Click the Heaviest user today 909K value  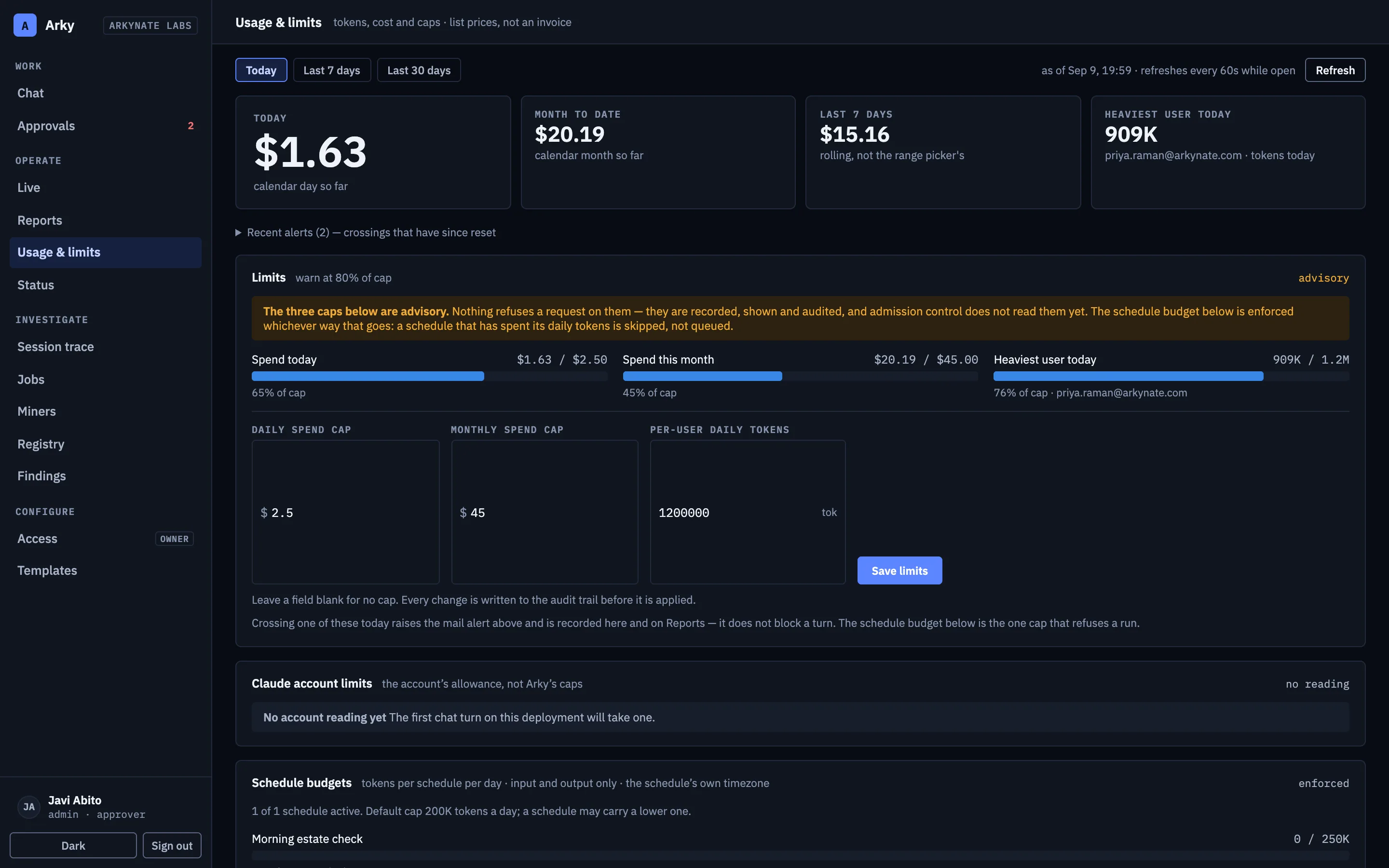(1130, 135)
